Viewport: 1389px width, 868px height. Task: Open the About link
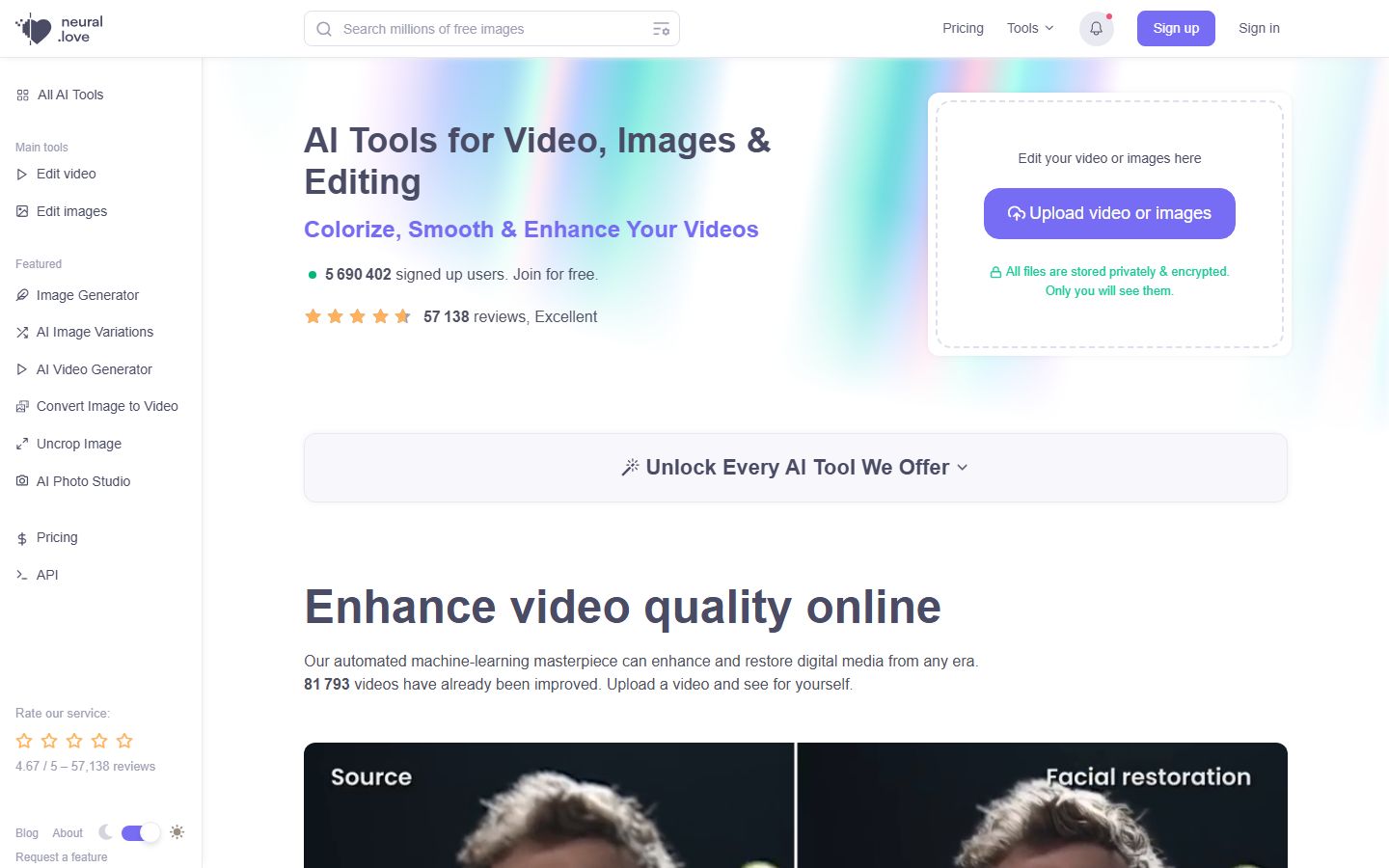pyautogui.click(x=68, y=833)
